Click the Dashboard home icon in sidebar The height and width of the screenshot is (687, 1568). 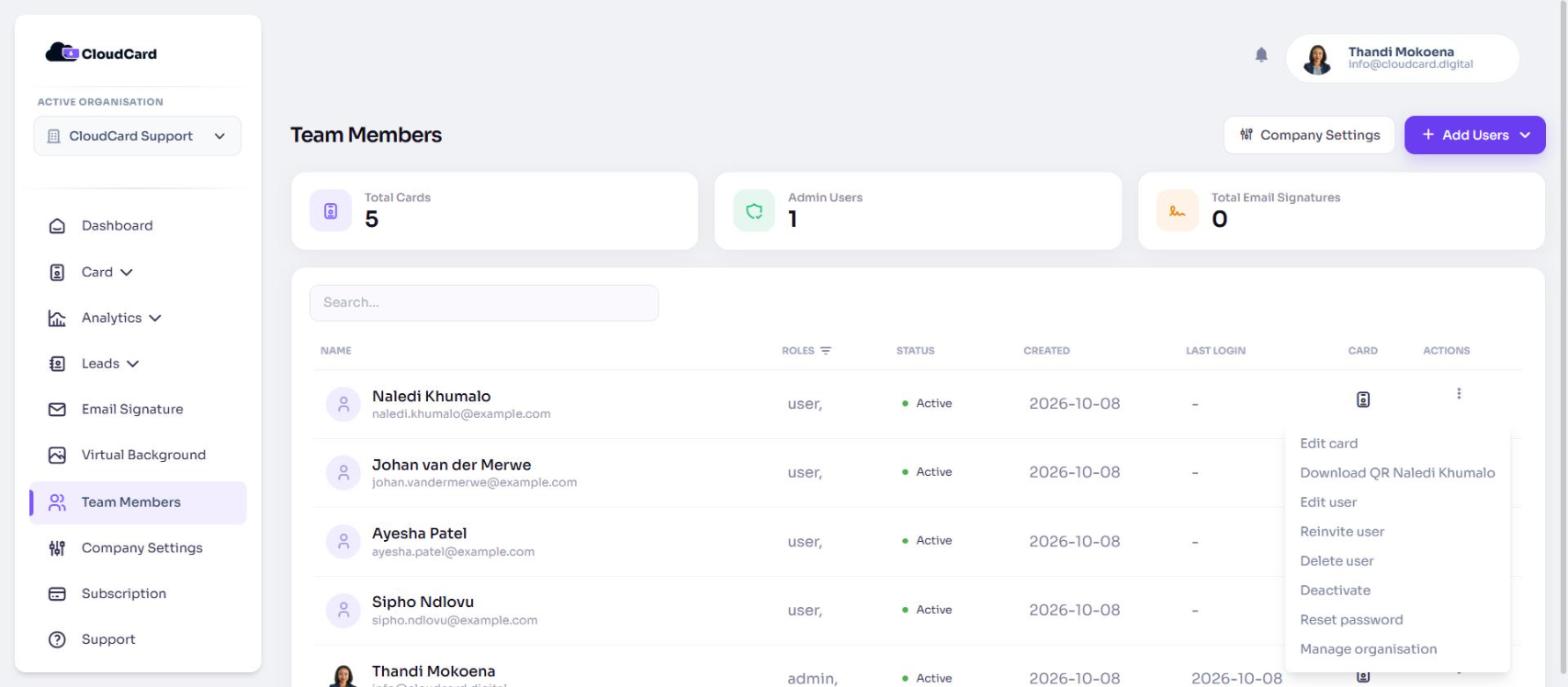point(57,226)
